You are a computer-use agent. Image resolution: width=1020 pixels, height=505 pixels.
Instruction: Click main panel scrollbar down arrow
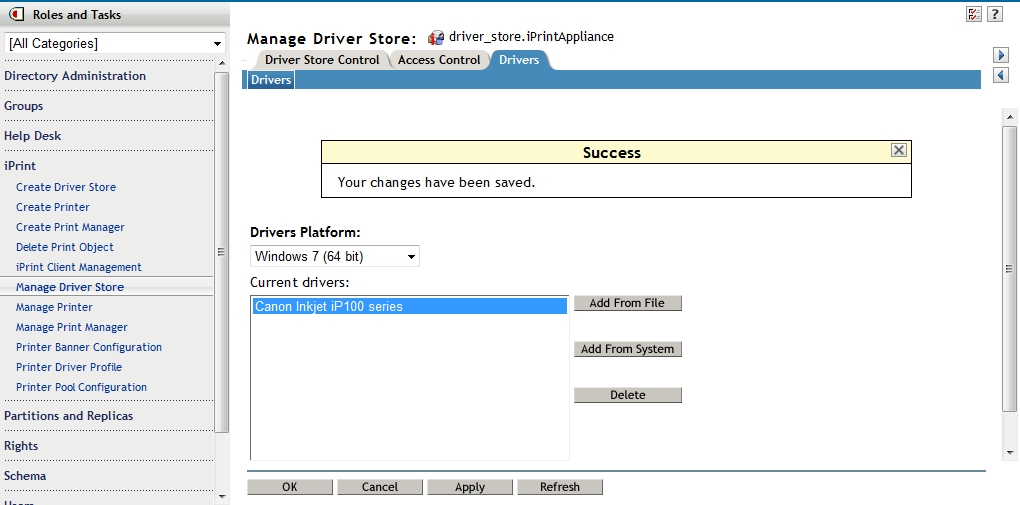[x=1010, y=452]
